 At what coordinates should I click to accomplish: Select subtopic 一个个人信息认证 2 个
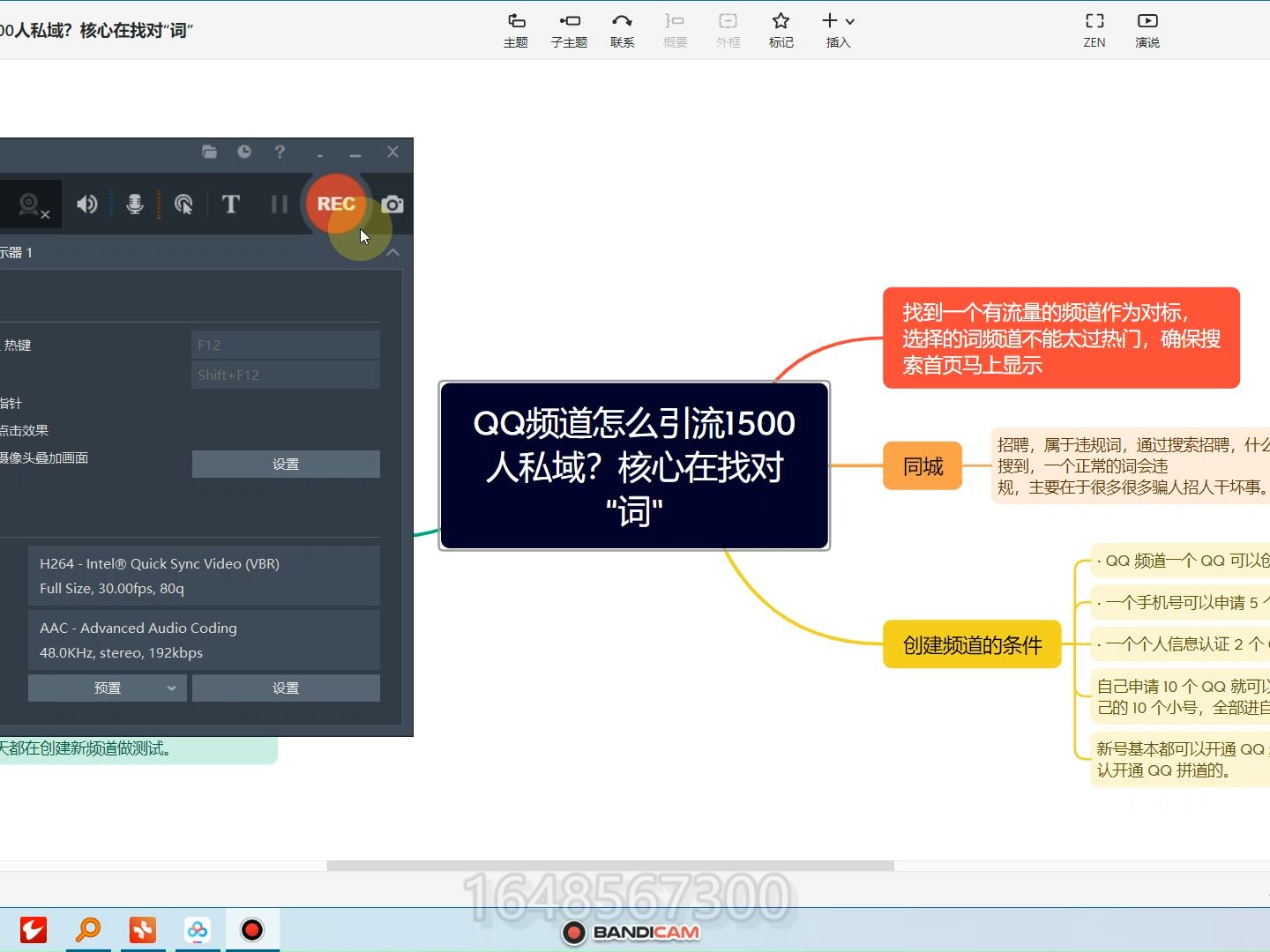[x=1180, y=644]
